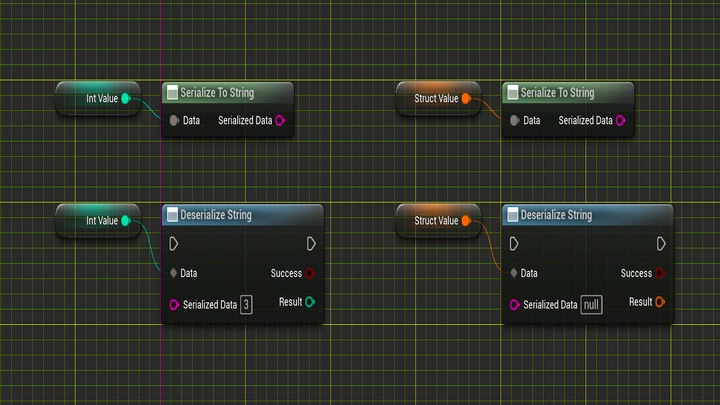
Task: Click exec input pin on left Deserialize String
Action: 174,244
